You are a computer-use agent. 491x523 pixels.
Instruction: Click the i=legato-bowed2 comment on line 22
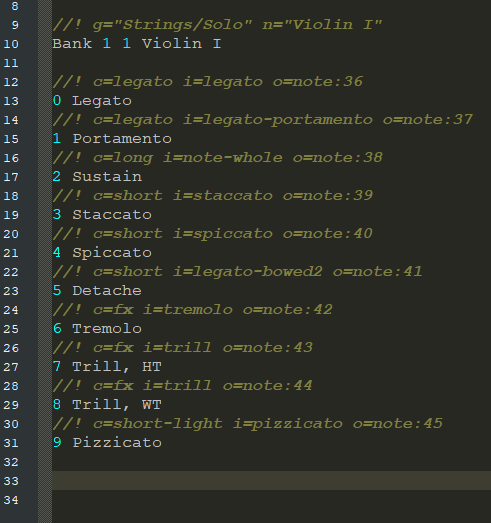pos(248,272)
